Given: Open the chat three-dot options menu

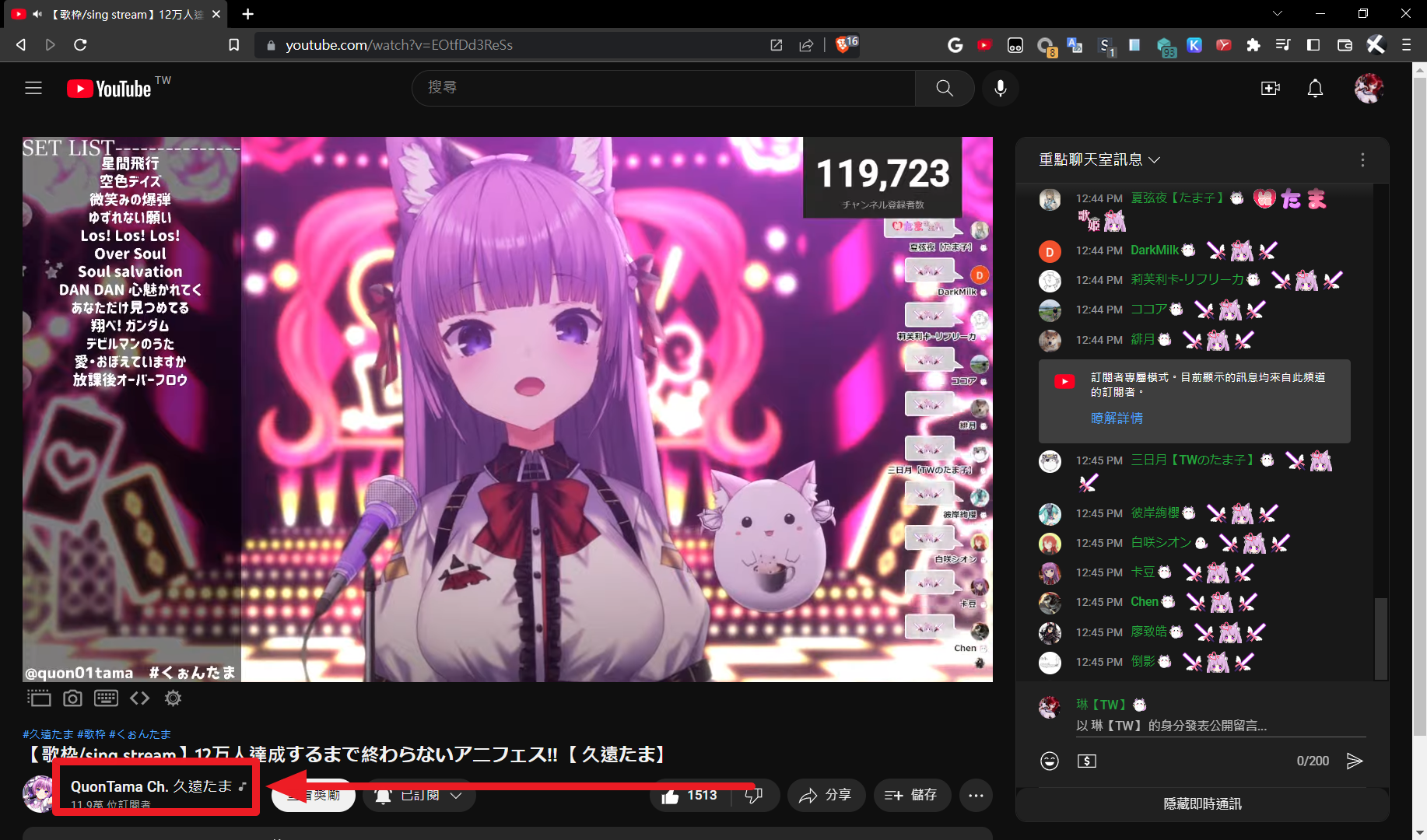Looking at the screenshot, I should (x=1362, y=159).
